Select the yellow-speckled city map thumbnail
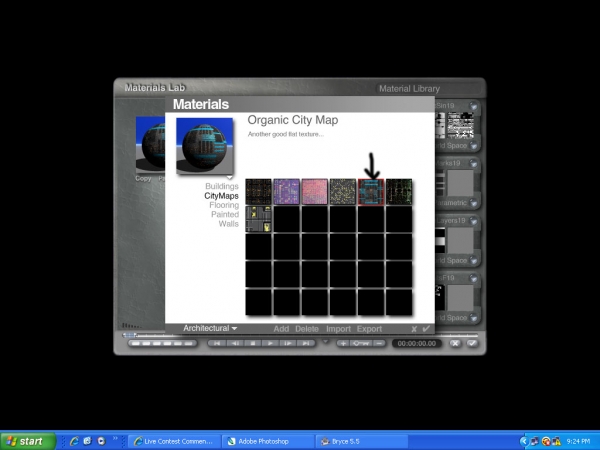600x450 pixels. (342, 191)
